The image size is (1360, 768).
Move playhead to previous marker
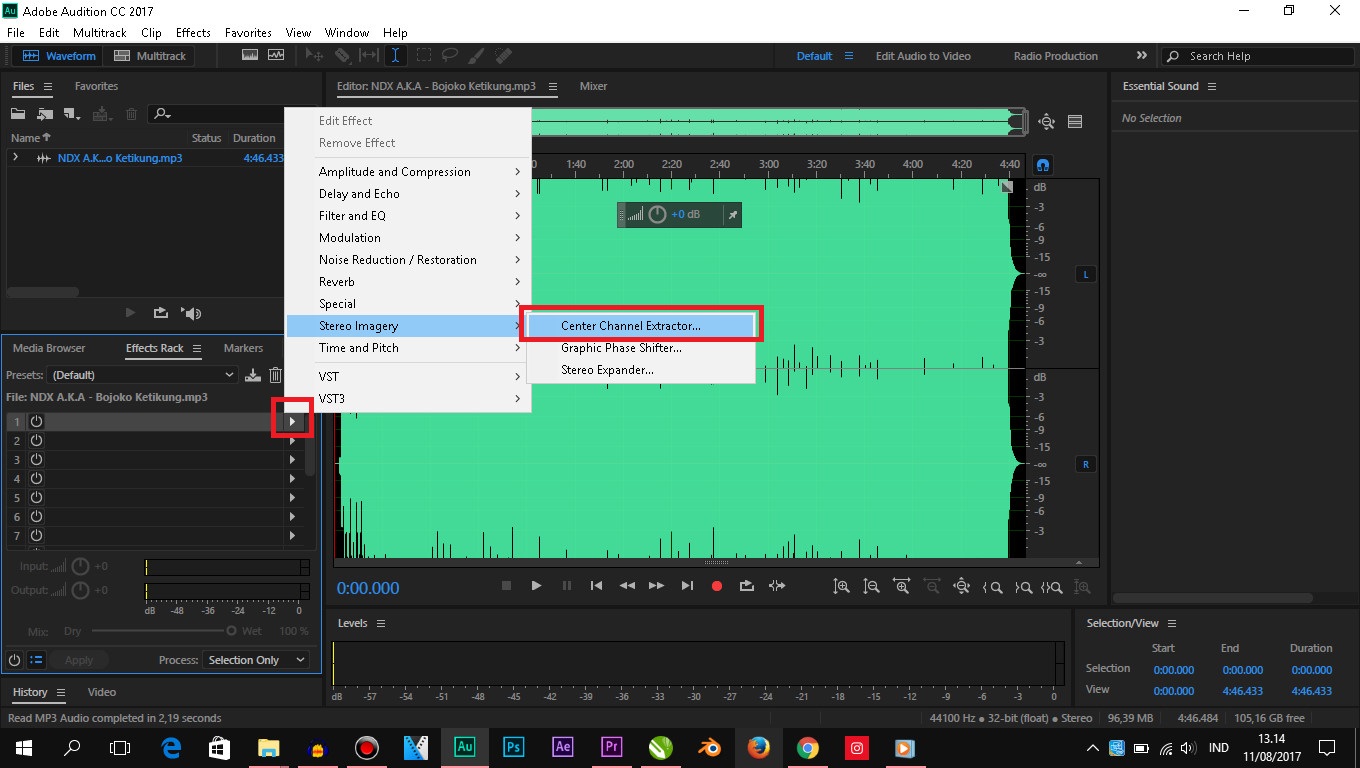pos(596,586)
